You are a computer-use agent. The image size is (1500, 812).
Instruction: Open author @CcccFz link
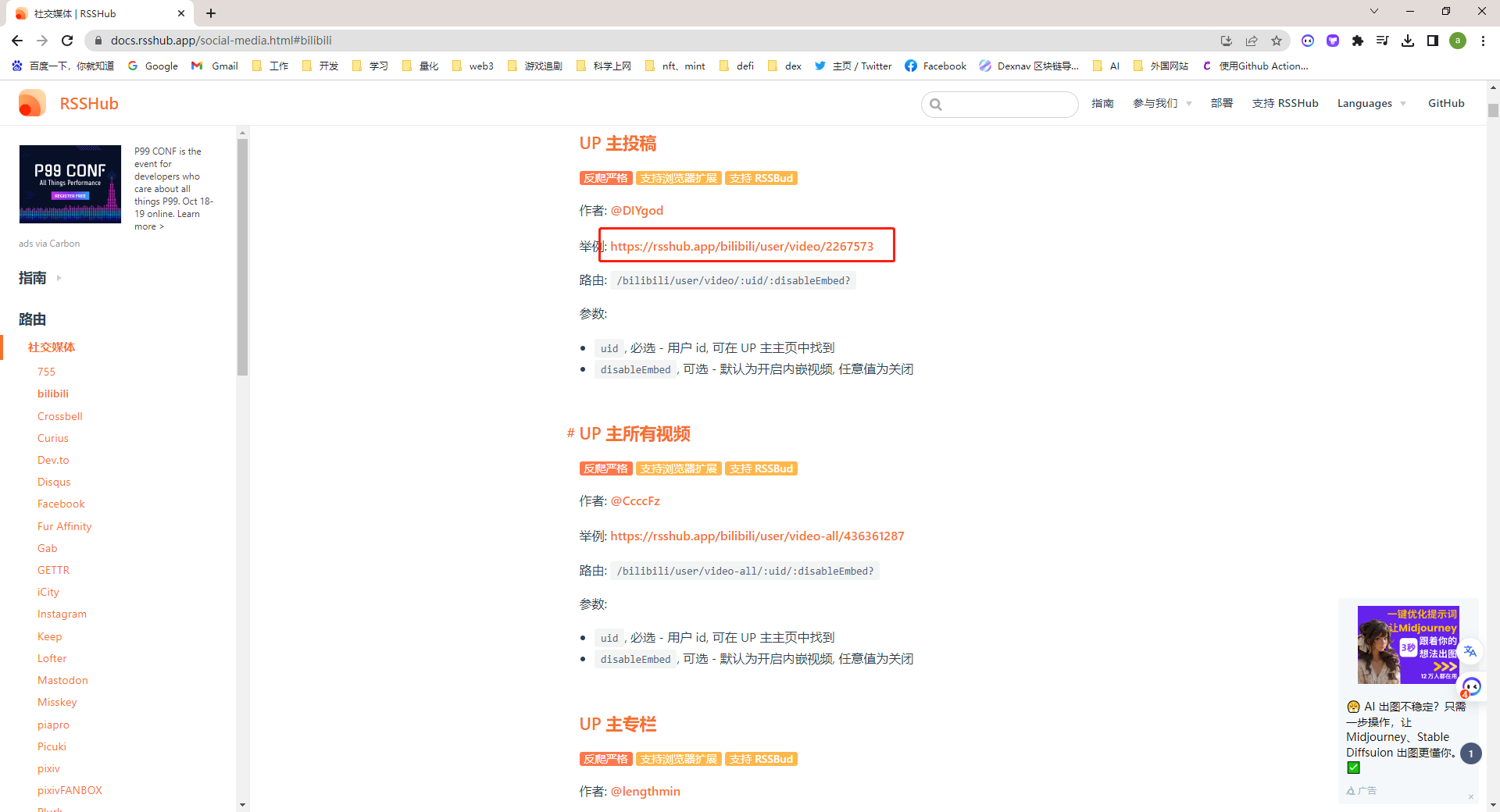click(635, 500)
